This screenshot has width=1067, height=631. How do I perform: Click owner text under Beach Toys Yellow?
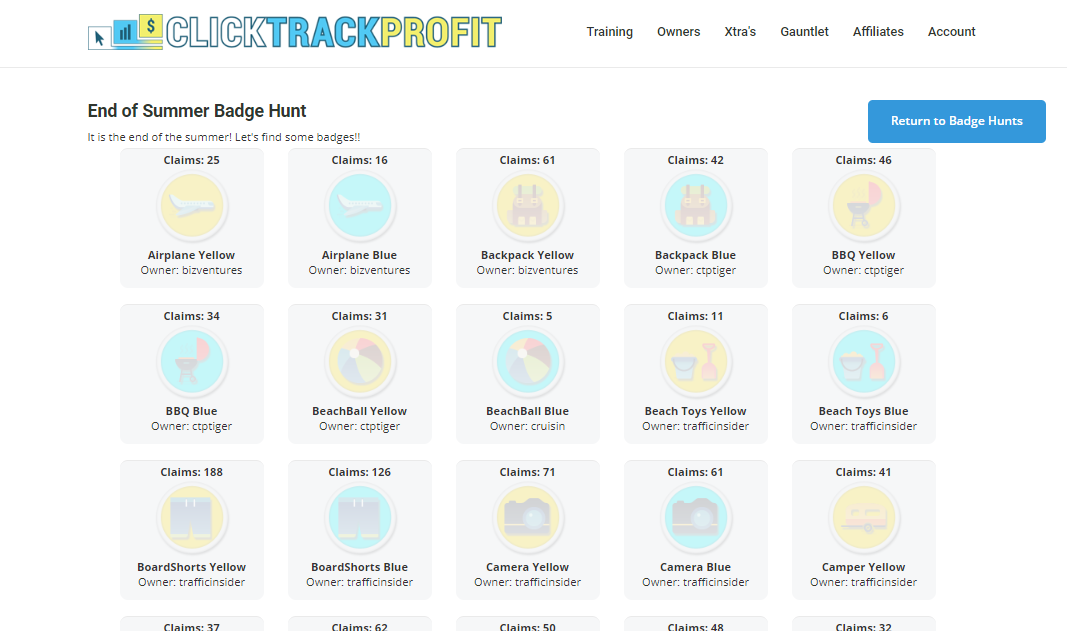click(x=695, y=426)
